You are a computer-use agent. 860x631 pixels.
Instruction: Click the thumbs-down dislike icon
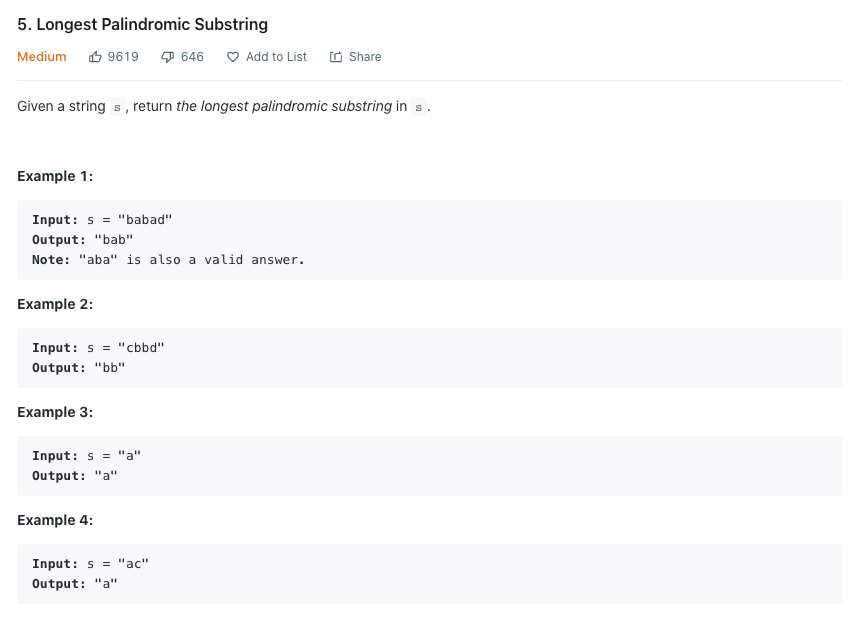pos(167,57)
